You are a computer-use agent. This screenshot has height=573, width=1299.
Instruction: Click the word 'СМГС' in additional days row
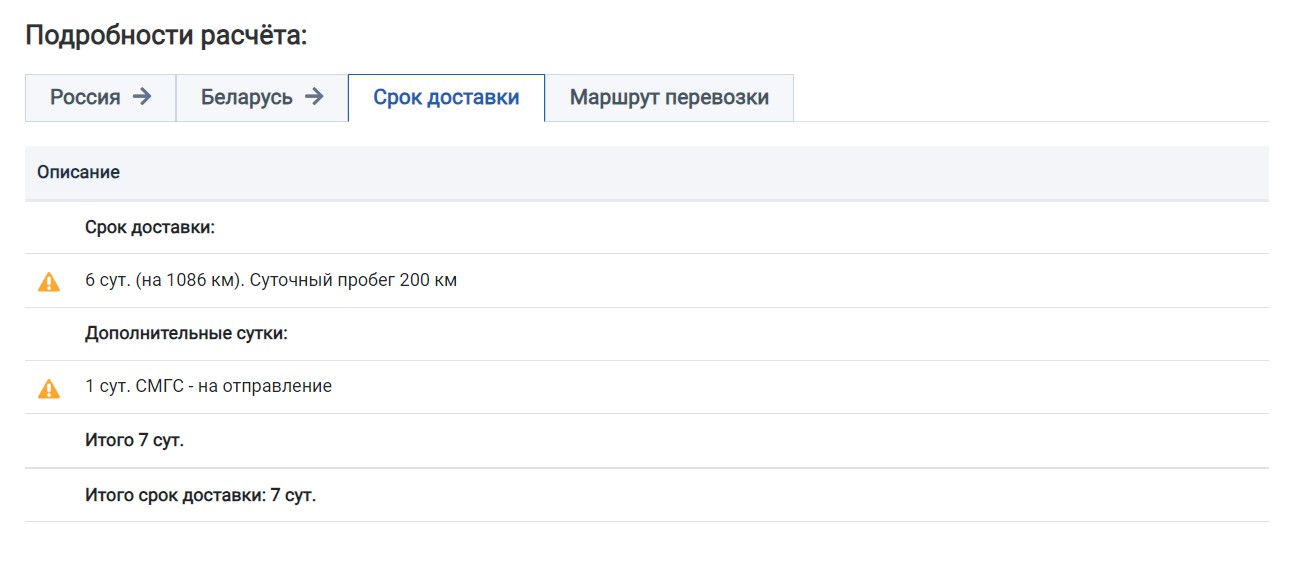point(157,386)
